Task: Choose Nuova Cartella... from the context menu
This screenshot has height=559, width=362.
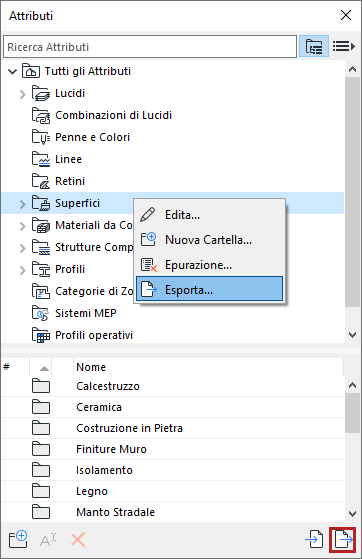Action: point(209,240)
